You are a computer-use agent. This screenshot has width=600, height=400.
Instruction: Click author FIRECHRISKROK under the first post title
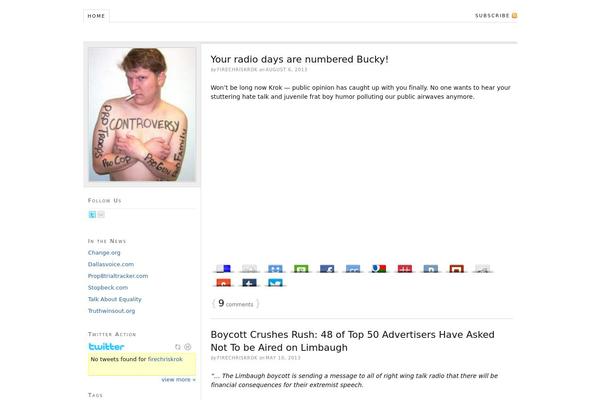point(237,70)
